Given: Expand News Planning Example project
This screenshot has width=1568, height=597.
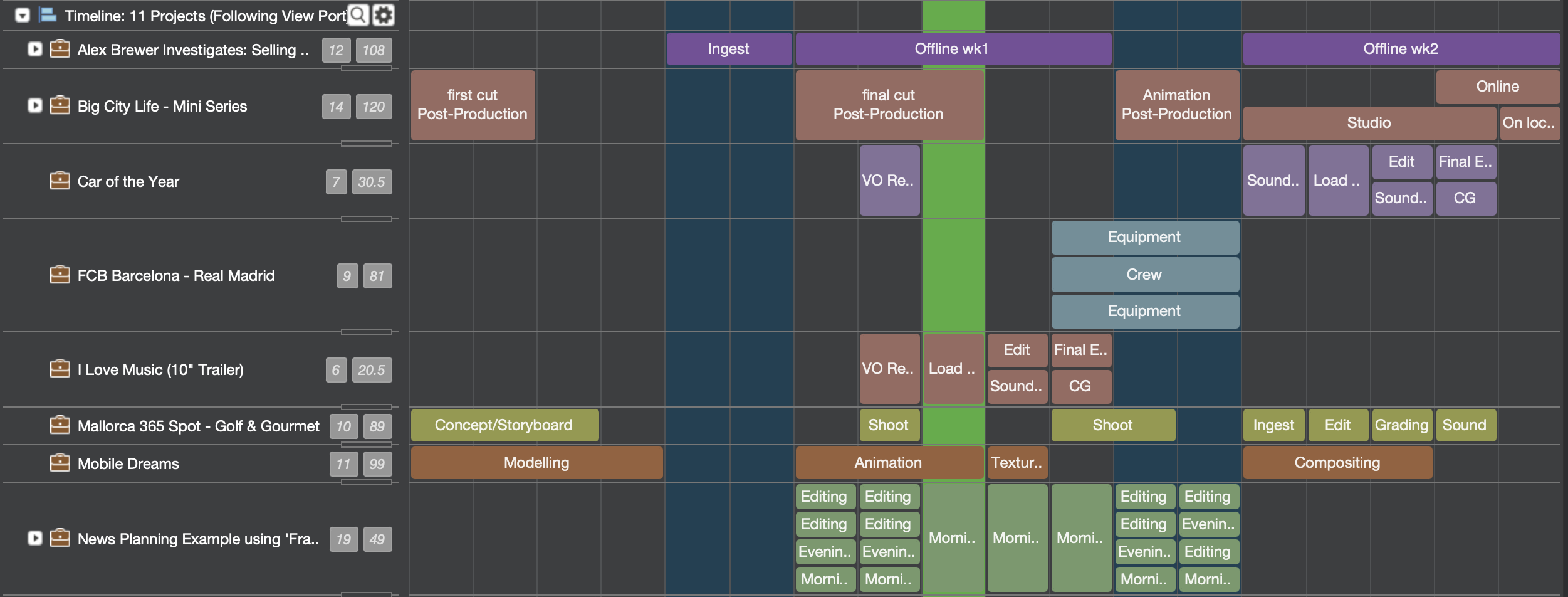Looking at the screenshot, I should (35, 538).
